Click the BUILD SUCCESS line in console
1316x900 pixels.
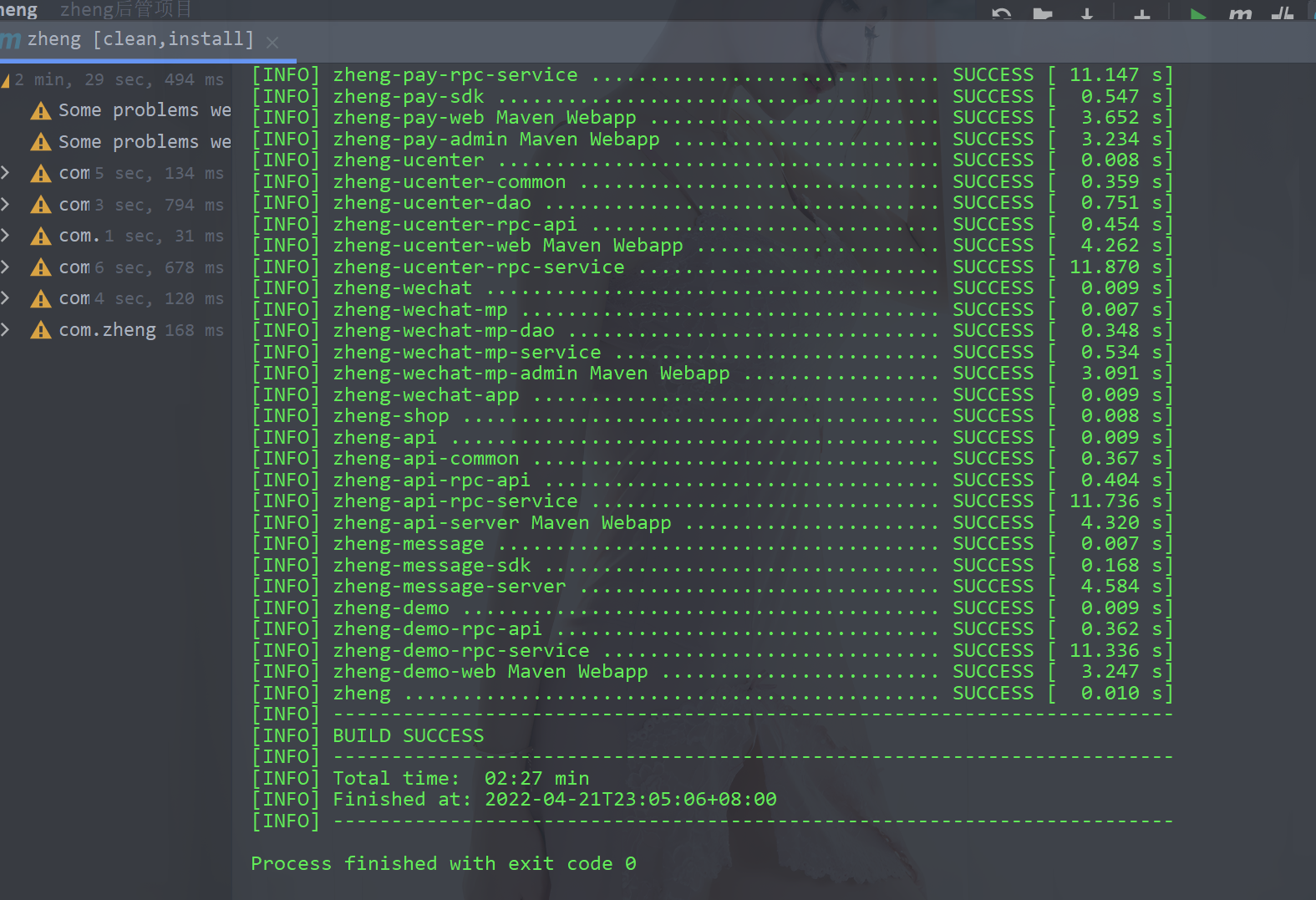pos(408,736)
